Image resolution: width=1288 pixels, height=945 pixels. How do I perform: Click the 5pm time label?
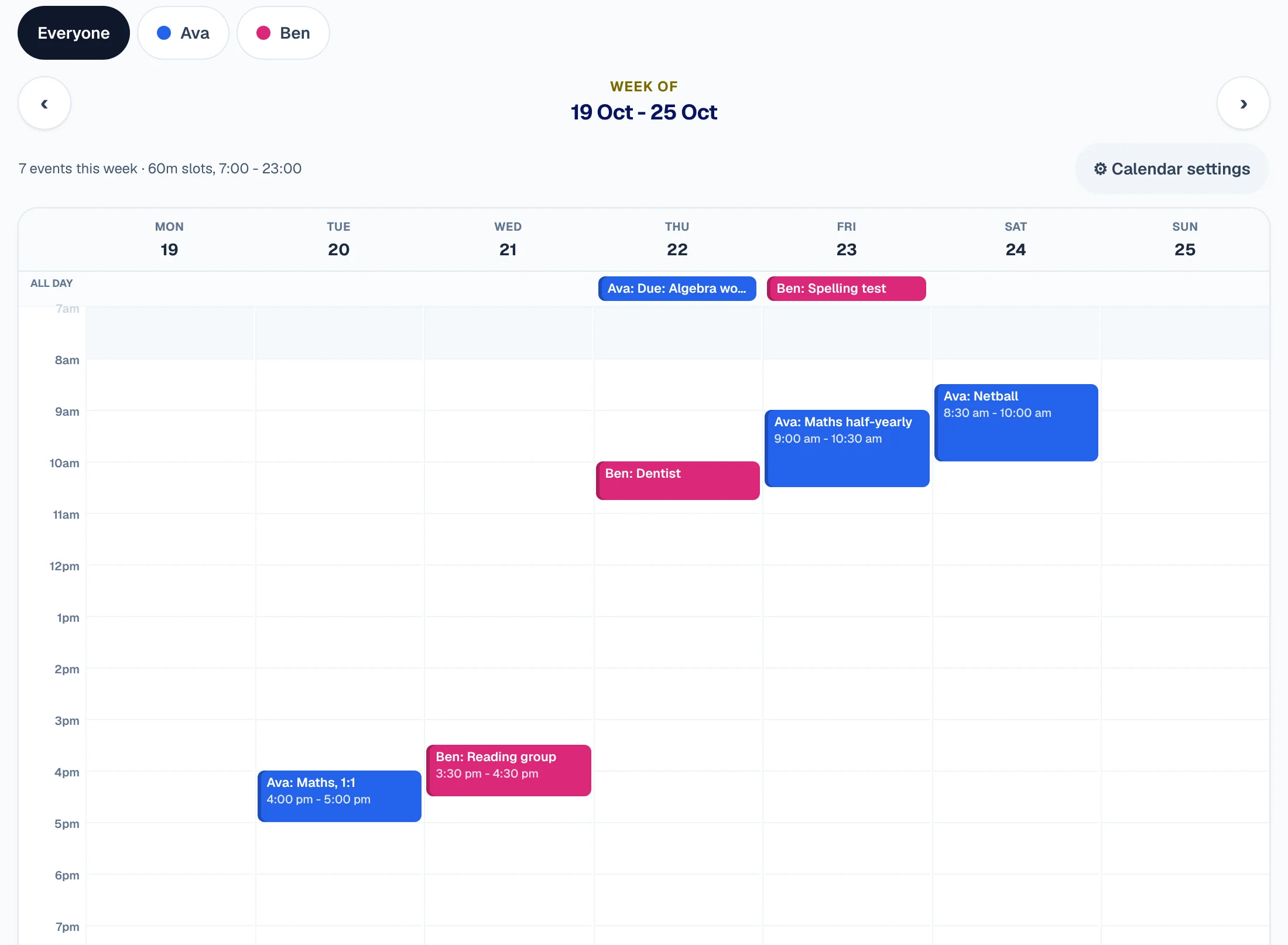[67, 824]
